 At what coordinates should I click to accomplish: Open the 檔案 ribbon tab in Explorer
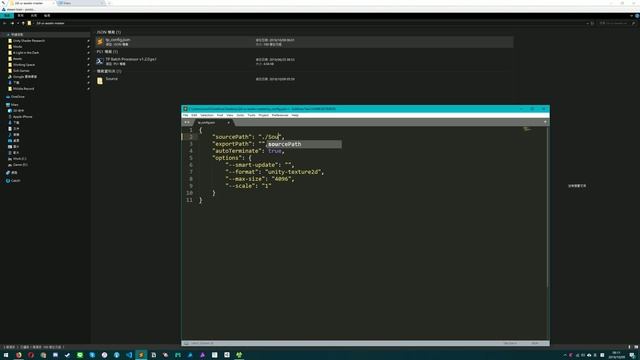(x=7, y=16)
